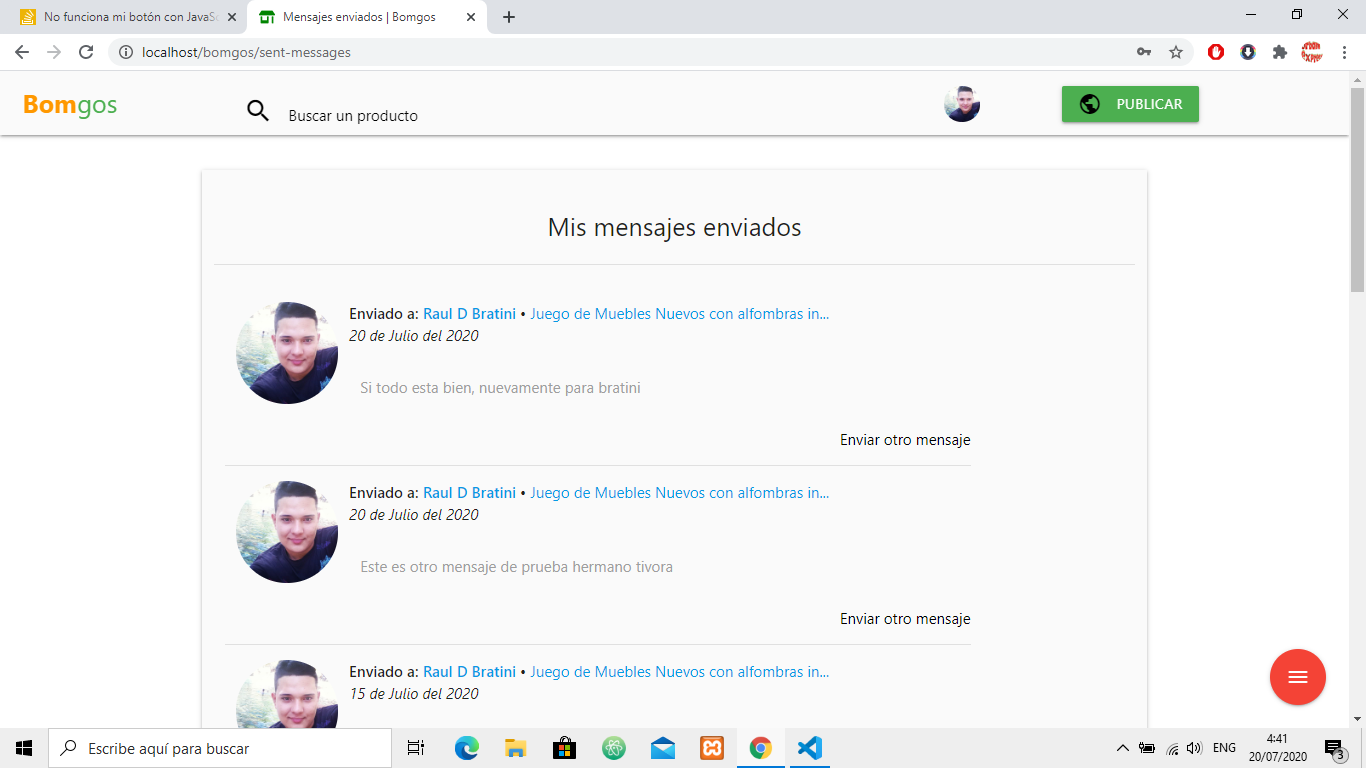
Task: Open the green atom app on taskbar
Action: pos(614,748)
